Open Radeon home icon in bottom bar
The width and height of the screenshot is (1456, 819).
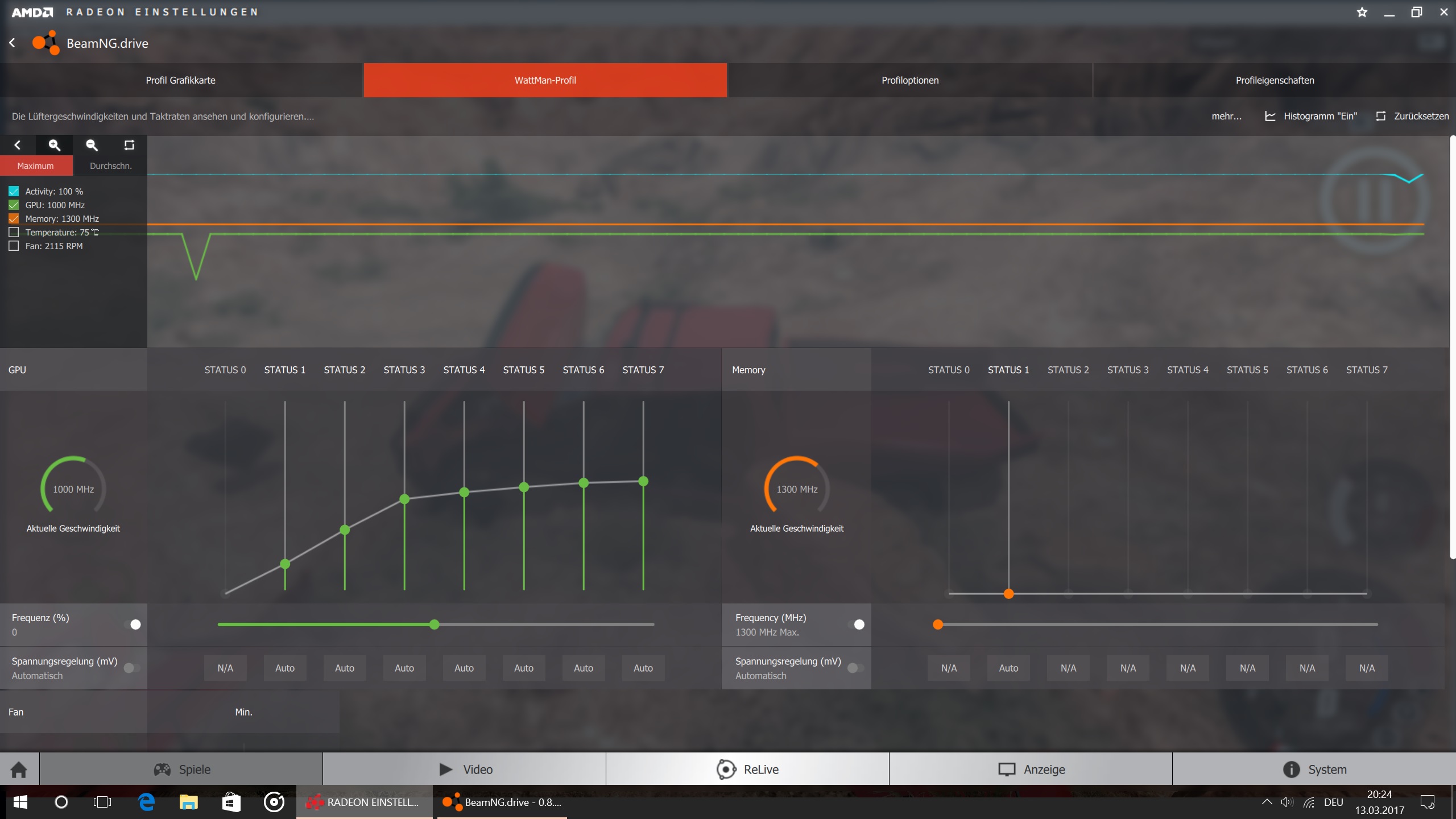19,770
